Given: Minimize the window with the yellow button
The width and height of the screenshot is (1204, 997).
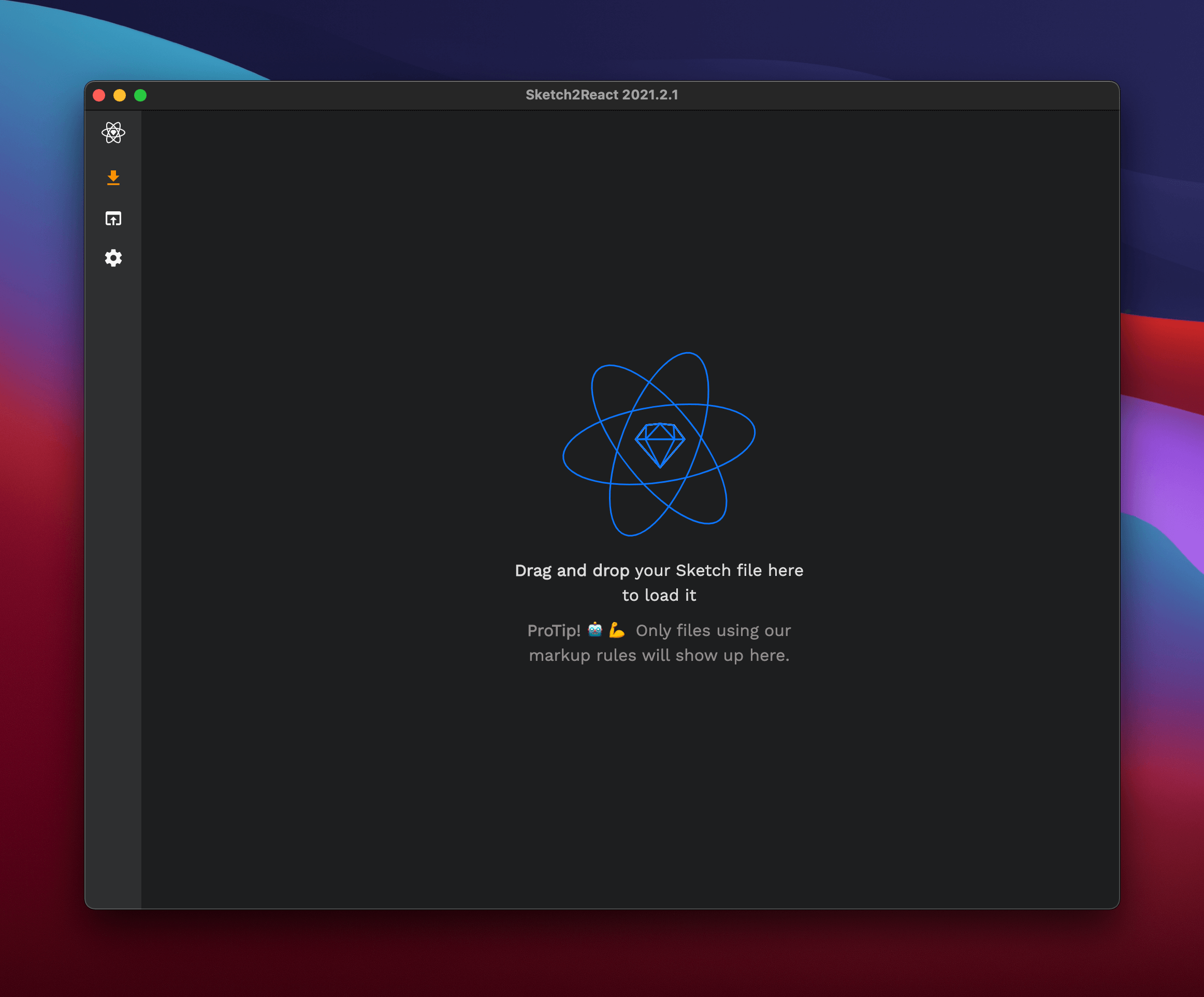Looking at the screenshot, I should tap(119, 95).
